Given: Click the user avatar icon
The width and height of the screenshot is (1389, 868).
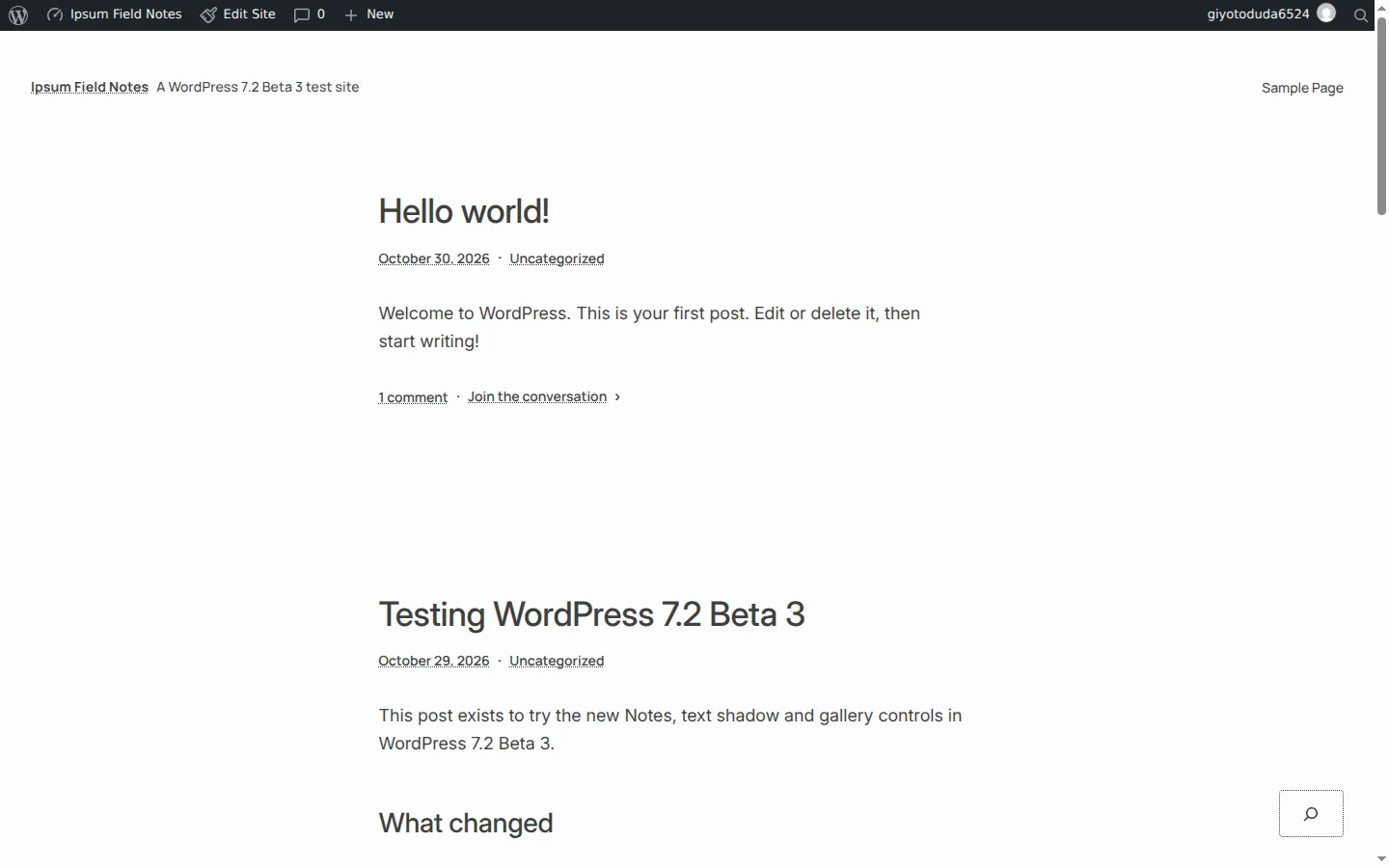Looking at the screenshot, I should 1327,14.
